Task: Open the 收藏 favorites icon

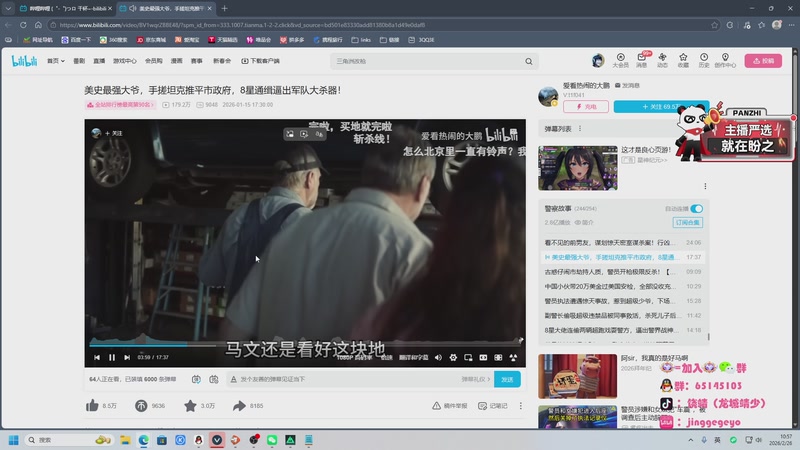Action: pos(683,60)
